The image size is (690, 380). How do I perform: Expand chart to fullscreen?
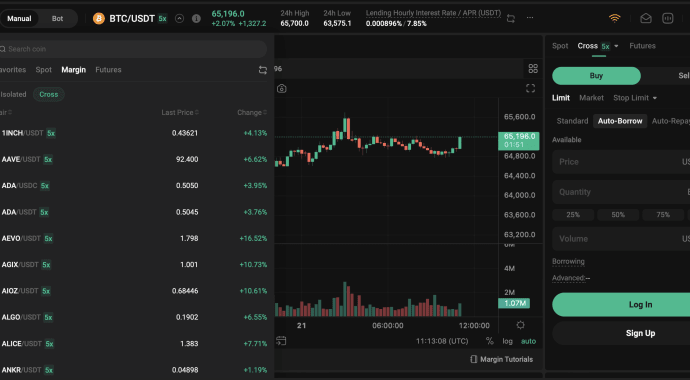click(x=531, y=88)
